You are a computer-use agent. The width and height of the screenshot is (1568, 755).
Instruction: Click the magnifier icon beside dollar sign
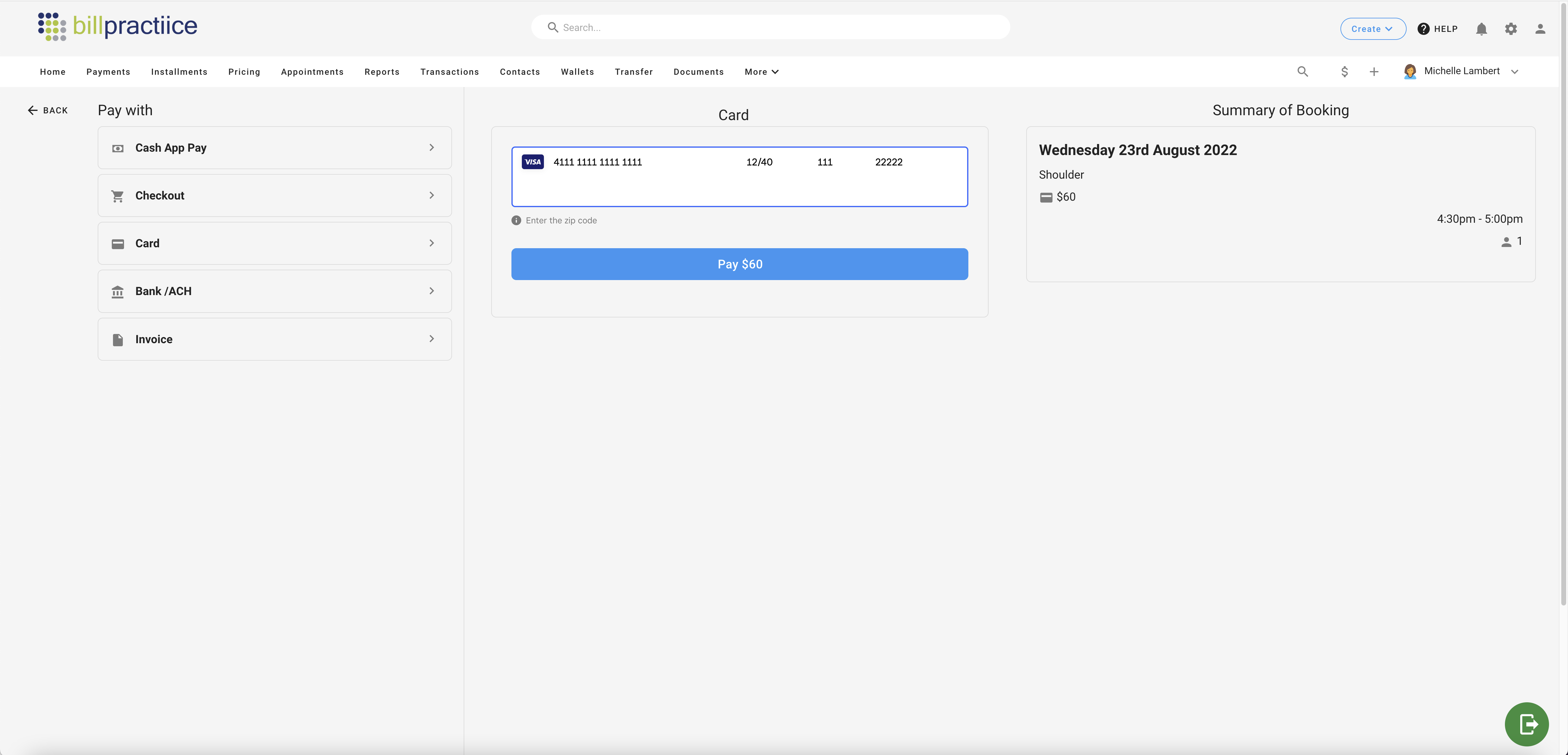tap(1302, 72)
